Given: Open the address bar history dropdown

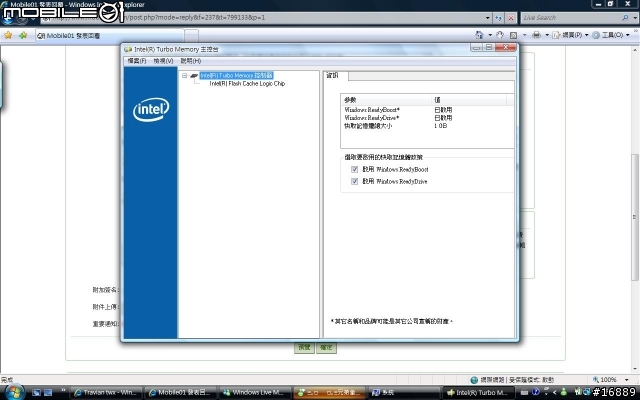Looking at the screenshot, I should pos(487,18).
